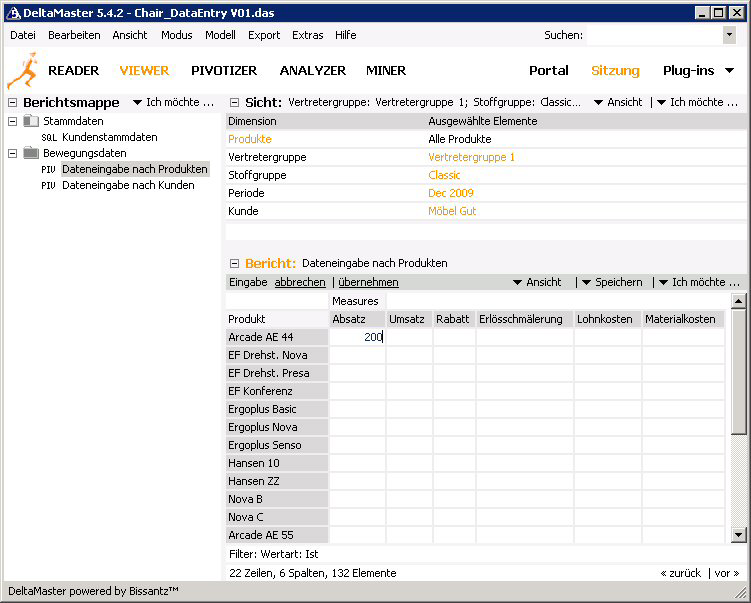Click the abbrechen link
This screenshot has height=603, width=751.
click(300, 282)
